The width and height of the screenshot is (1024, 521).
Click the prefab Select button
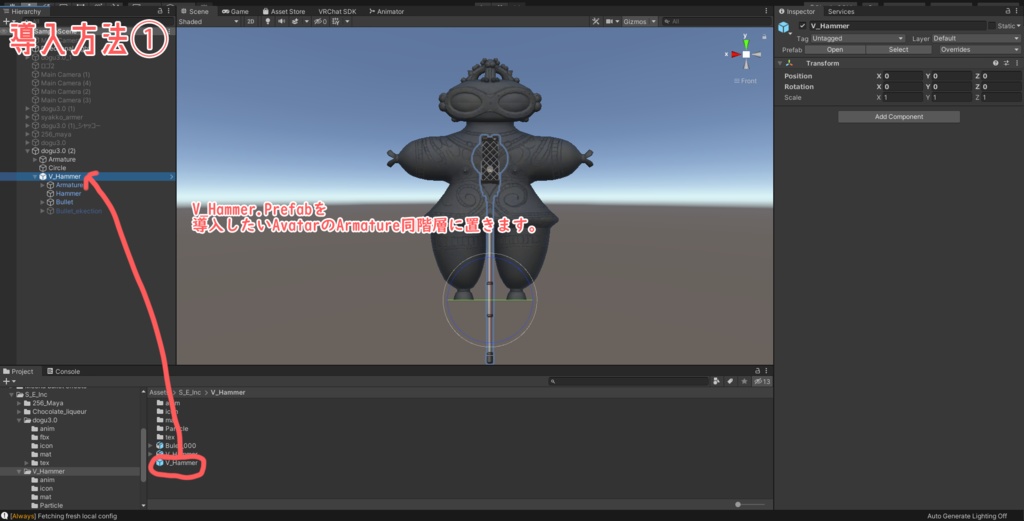tap(898, 50)
